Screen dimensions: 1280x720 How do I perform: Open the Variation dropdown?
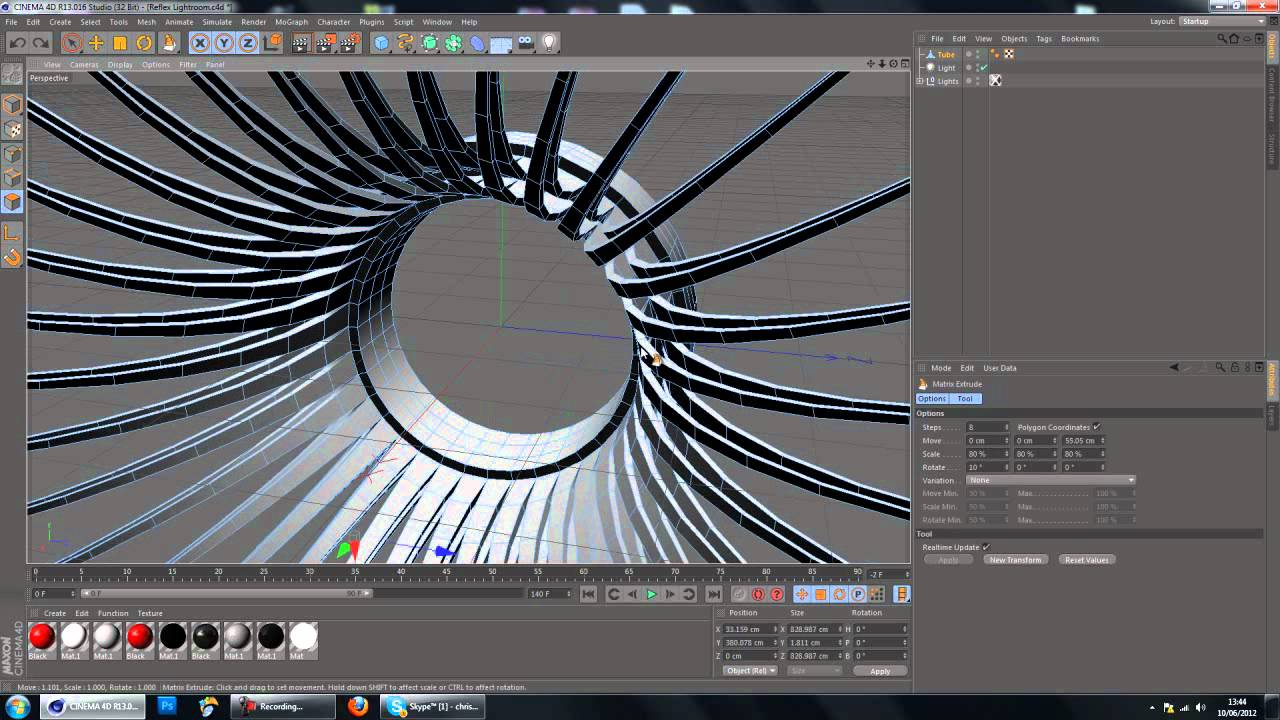coord(1051,480)
